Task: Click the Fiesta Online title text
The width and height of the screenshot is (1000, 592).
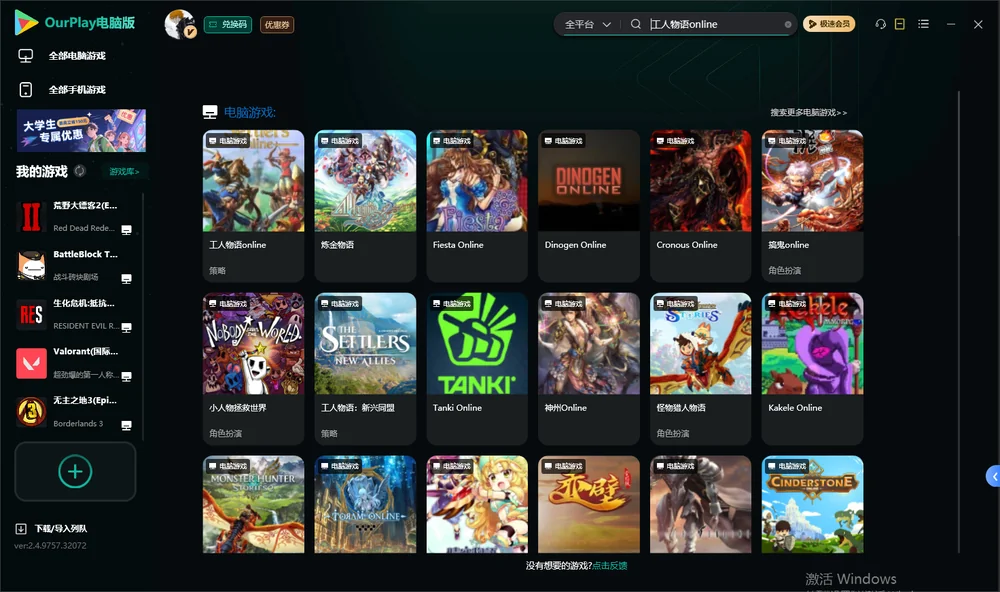Action: click(x=458, y=245)
